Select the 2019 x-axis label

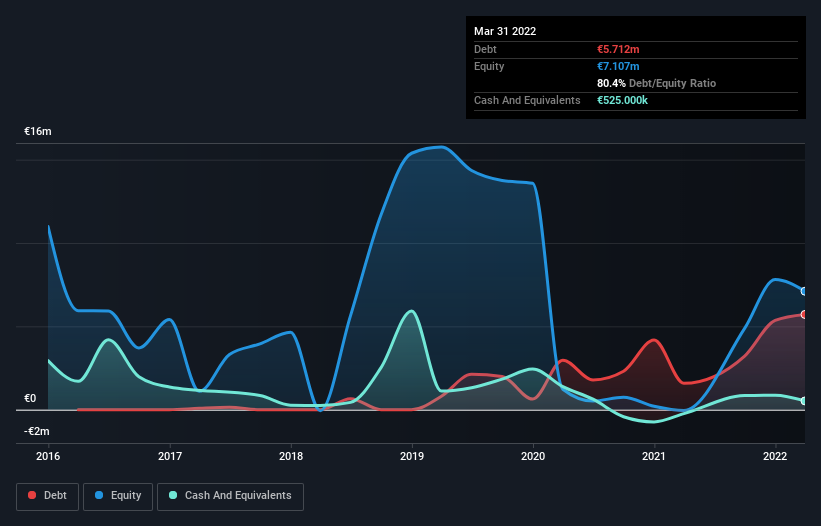[x=412, y=456]
